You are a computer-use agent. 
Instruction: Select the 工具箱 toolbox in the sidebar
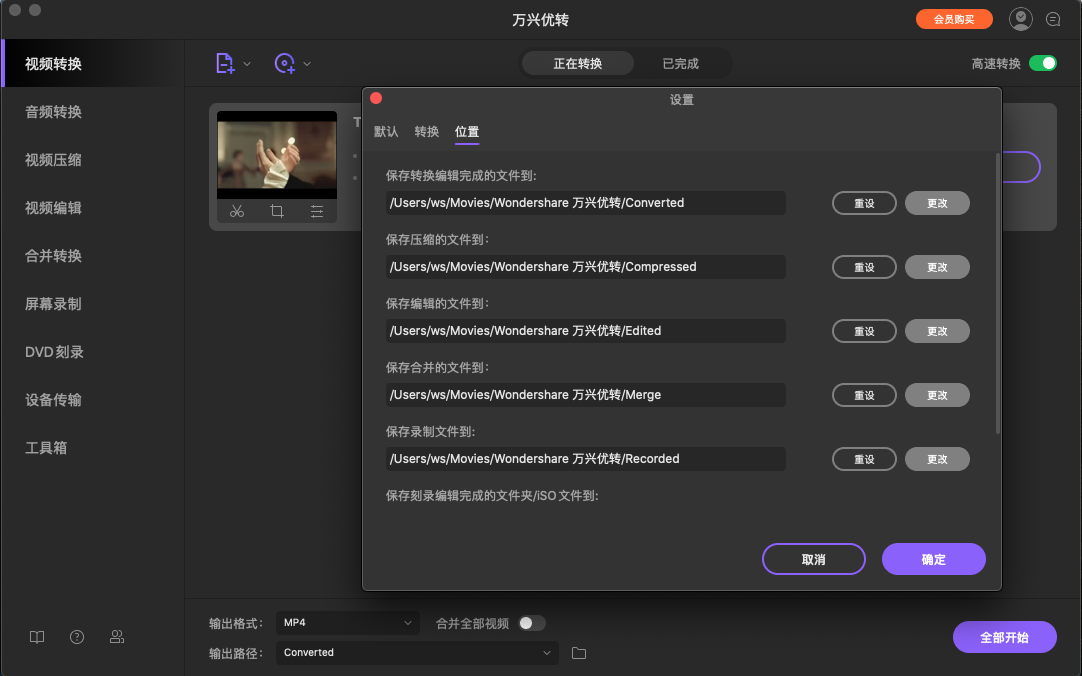[47, 447]
